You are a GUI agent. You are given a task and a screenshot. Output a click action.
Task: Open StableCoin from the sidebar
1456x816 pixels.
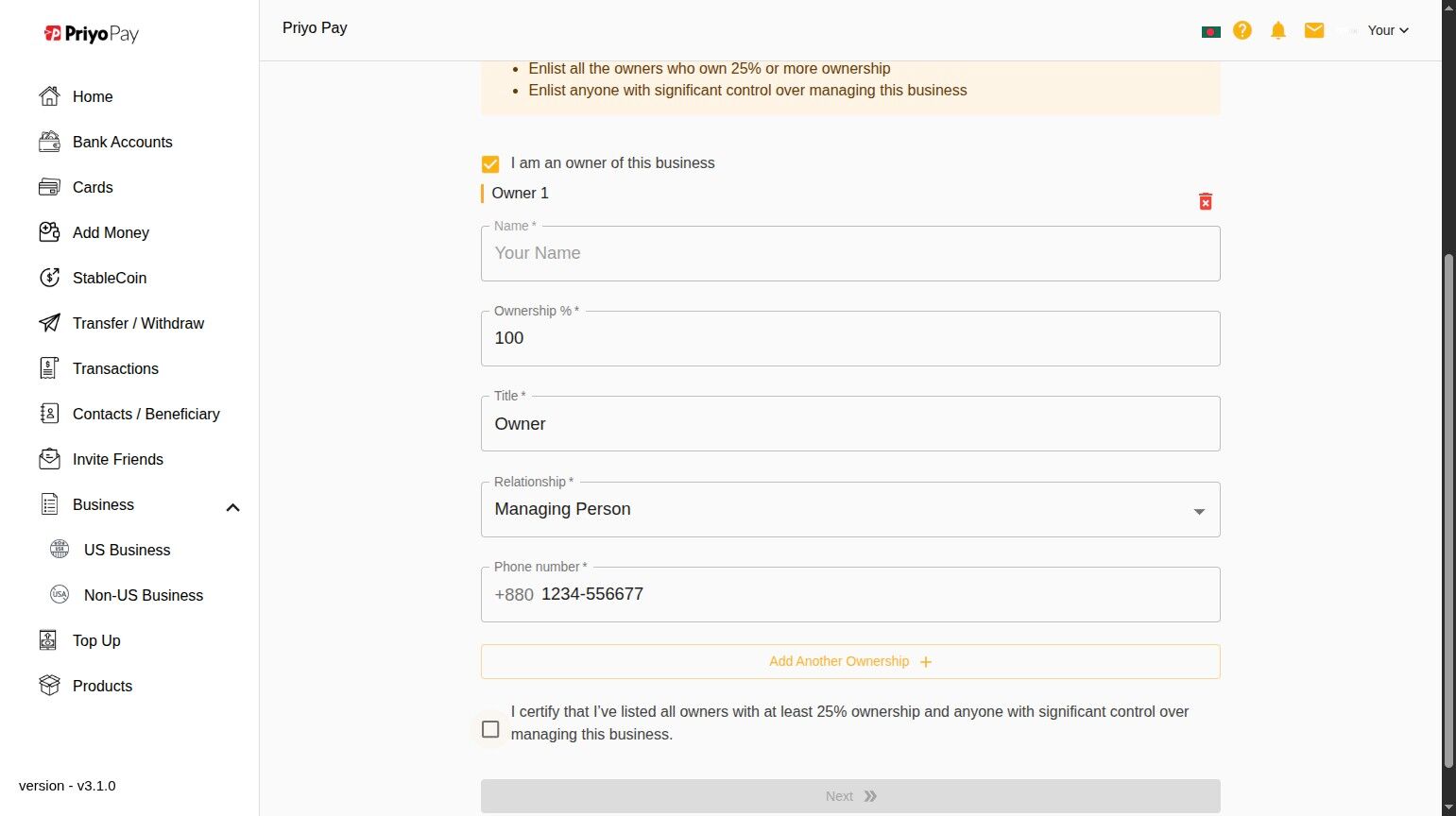(109, 278)
